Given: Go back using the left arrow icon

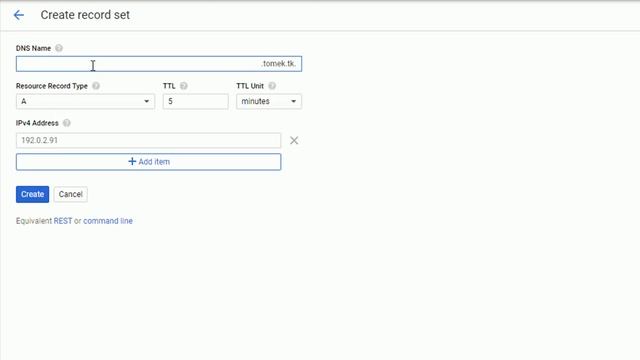Looking at the screenshot, I should click(19, 16).
